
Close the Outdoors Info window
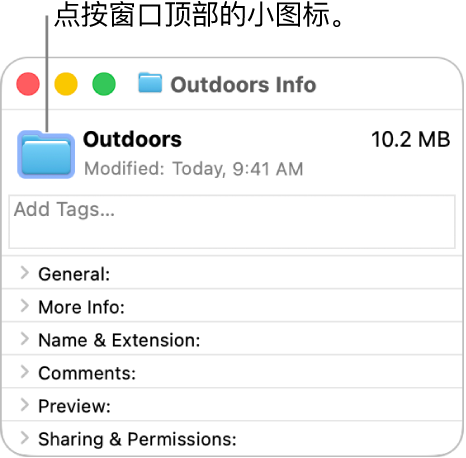(x=28, y=84)
